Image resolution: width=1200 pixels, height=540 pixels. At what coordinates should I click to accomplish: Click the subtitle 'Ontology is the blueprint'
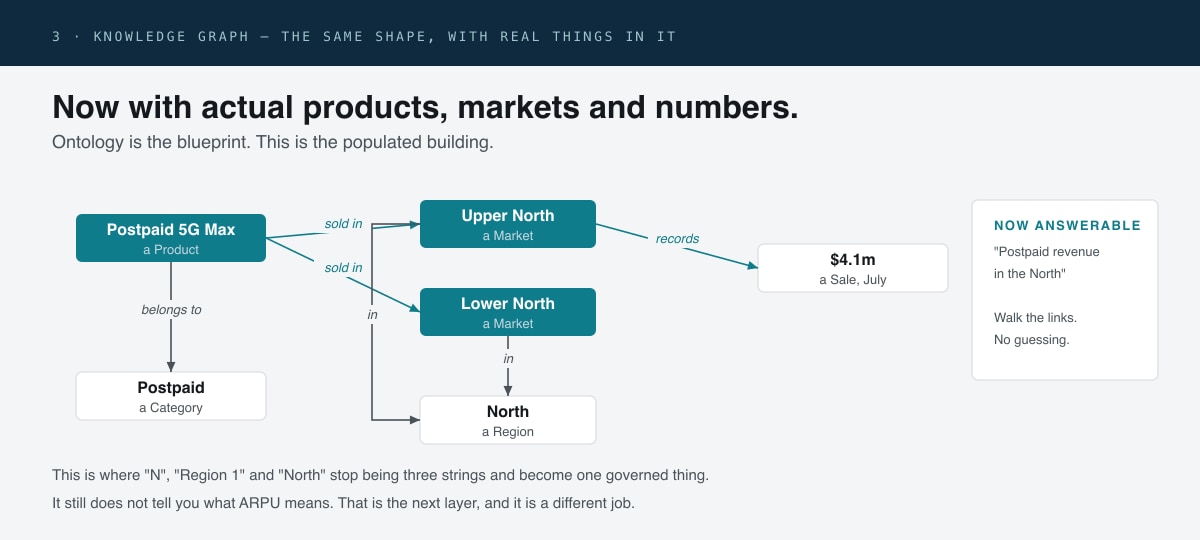[273, 142]
